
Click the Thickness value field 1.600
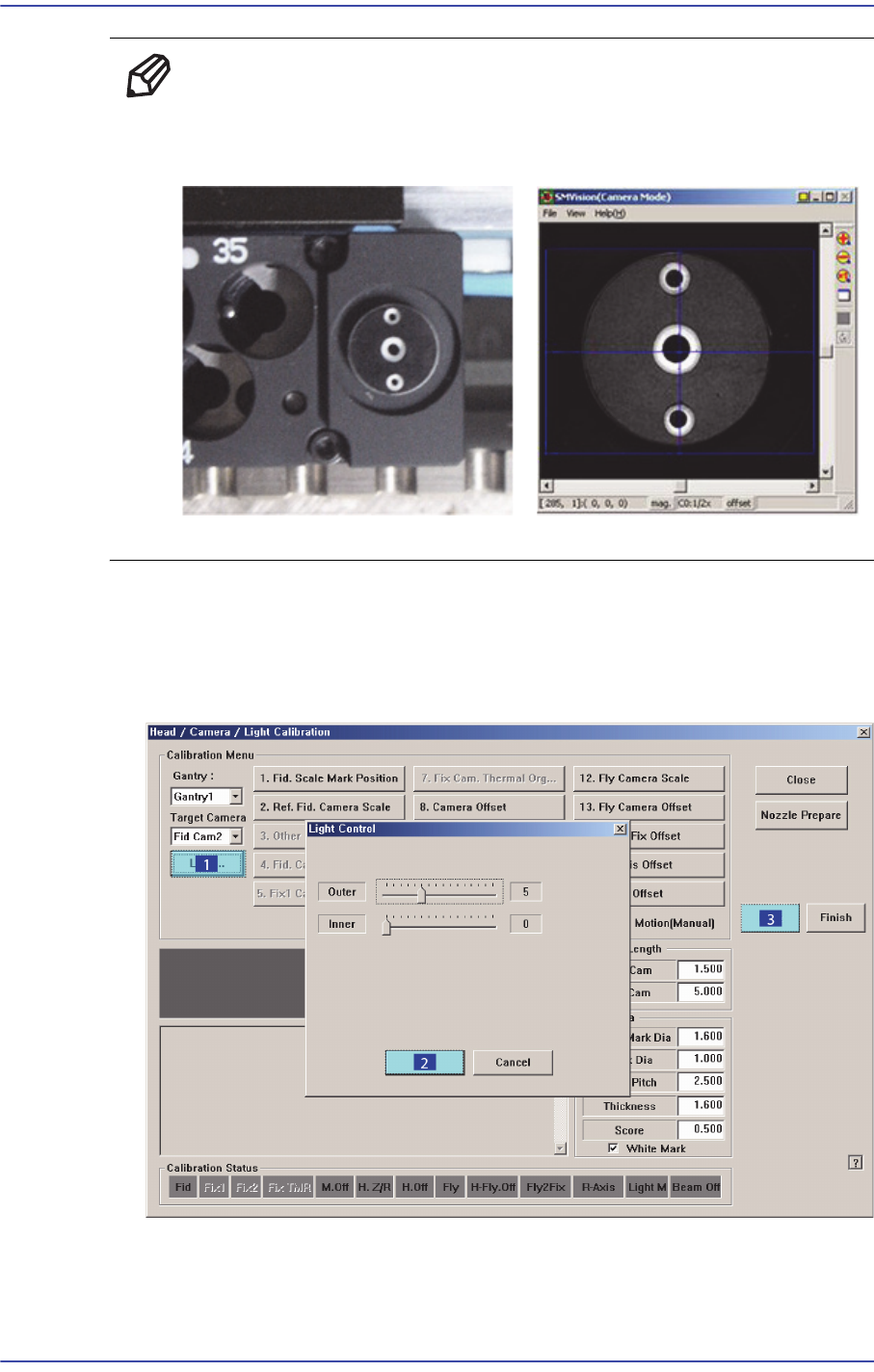(x=701, y=1105)
